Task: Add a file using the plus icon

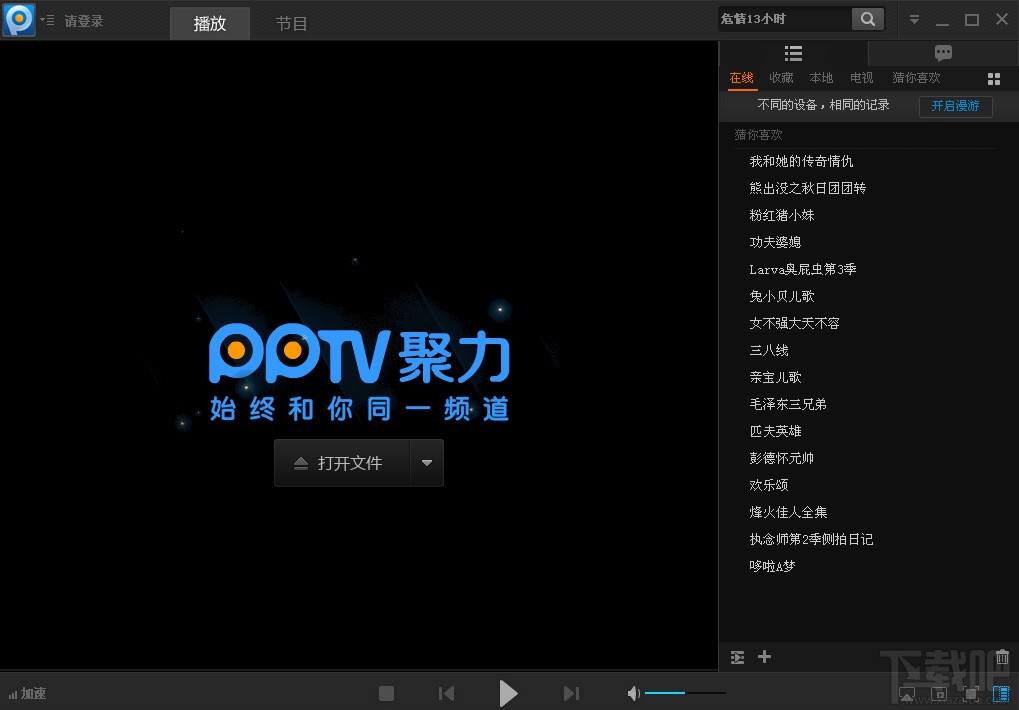Action: click(764, 657)
